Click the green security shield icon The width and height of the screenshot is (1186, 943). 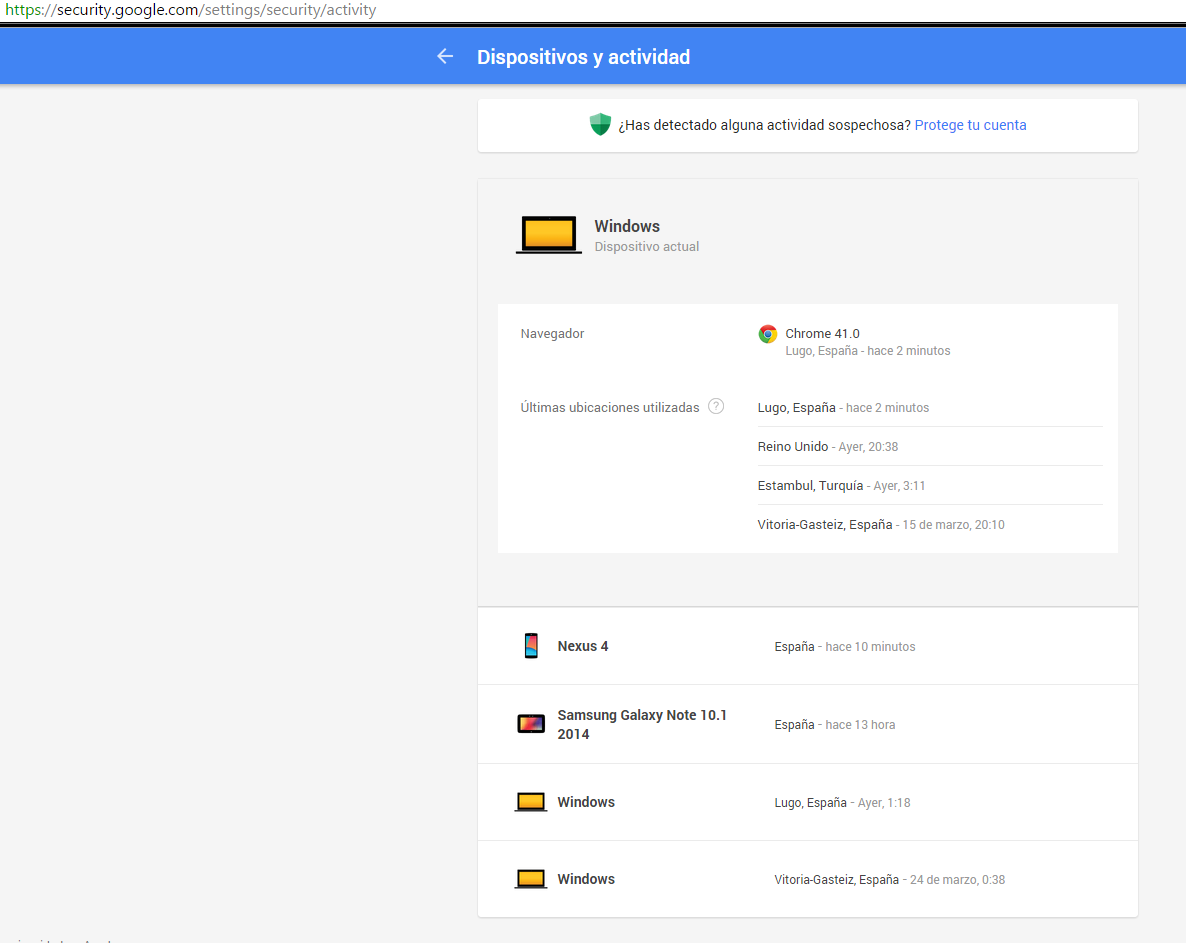coord(600,125)
